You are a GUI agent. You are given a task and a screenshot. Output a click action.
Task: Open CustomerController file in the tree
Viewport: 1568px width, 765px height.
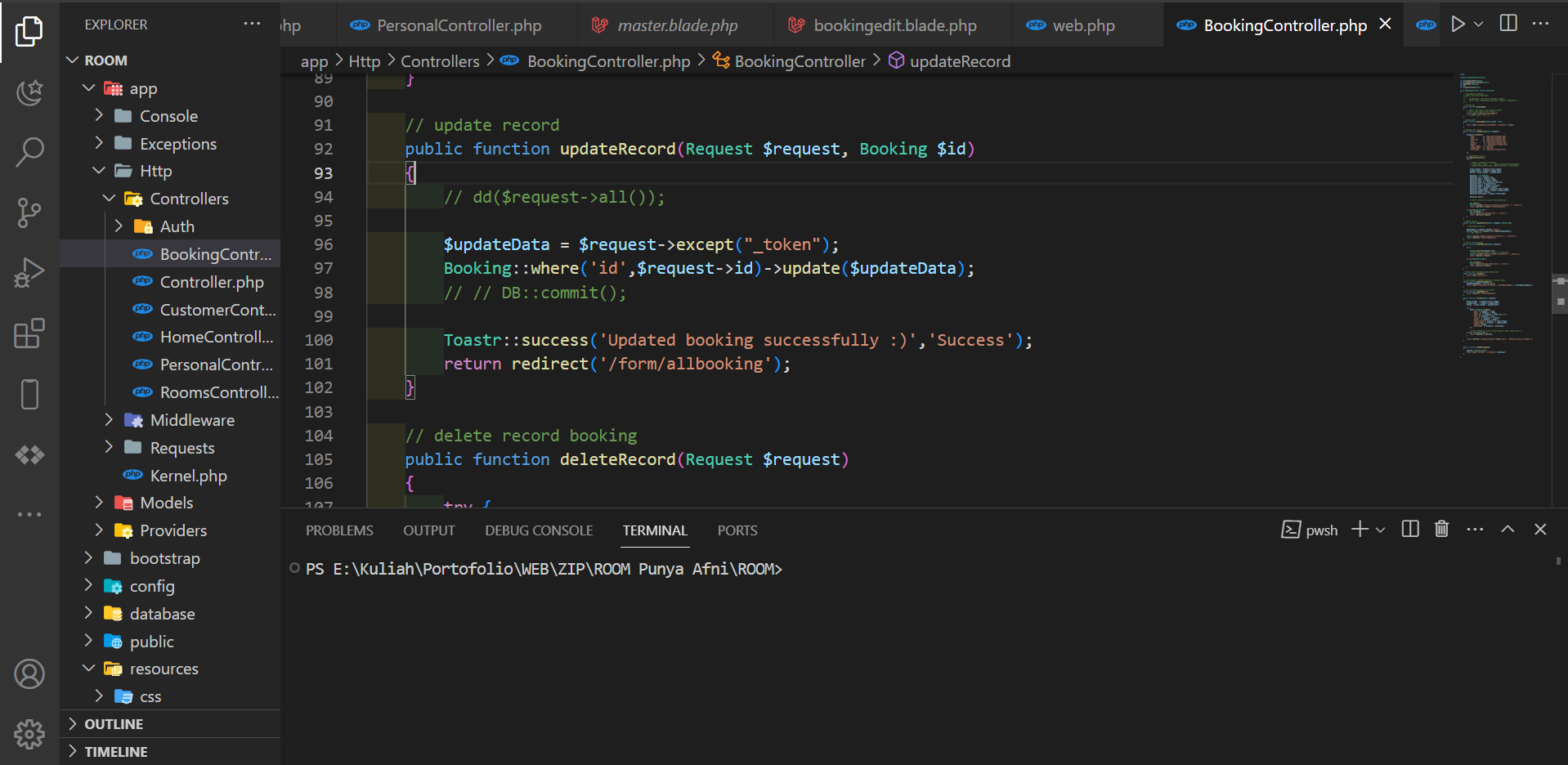[170, 310]
